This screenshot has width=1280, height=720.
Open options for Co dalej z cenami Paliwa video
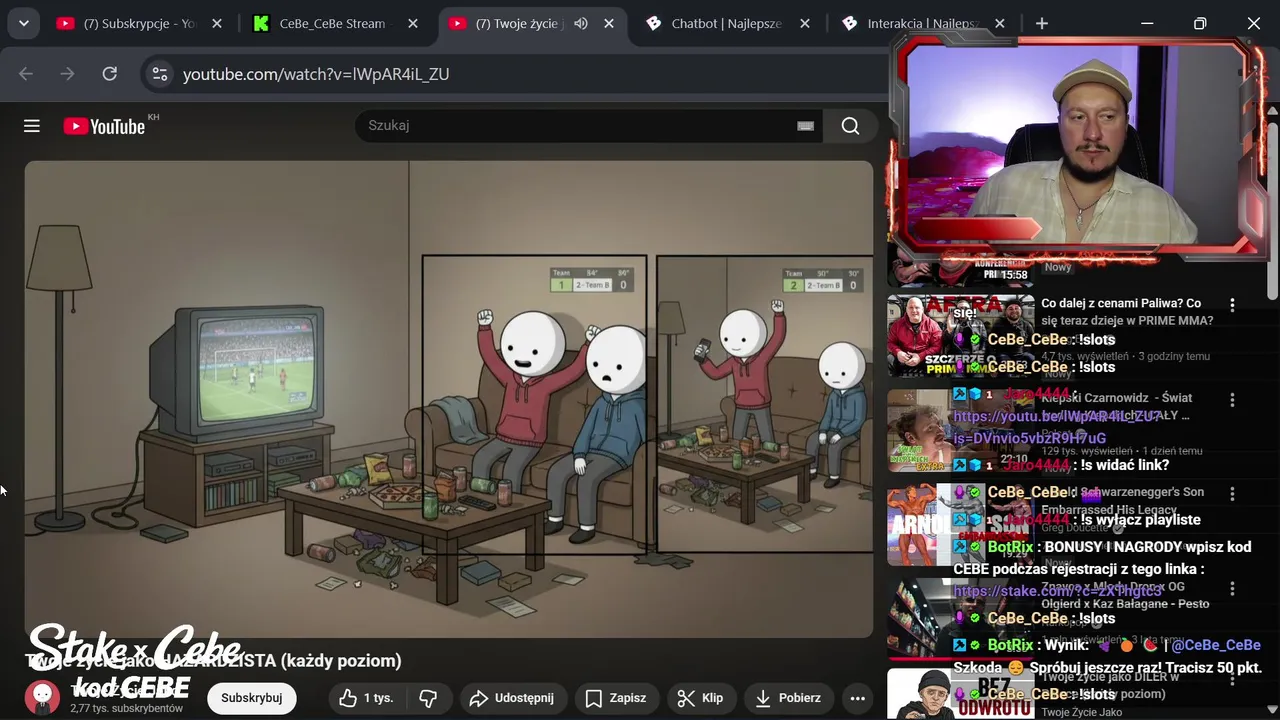[x=1232, y=305]
